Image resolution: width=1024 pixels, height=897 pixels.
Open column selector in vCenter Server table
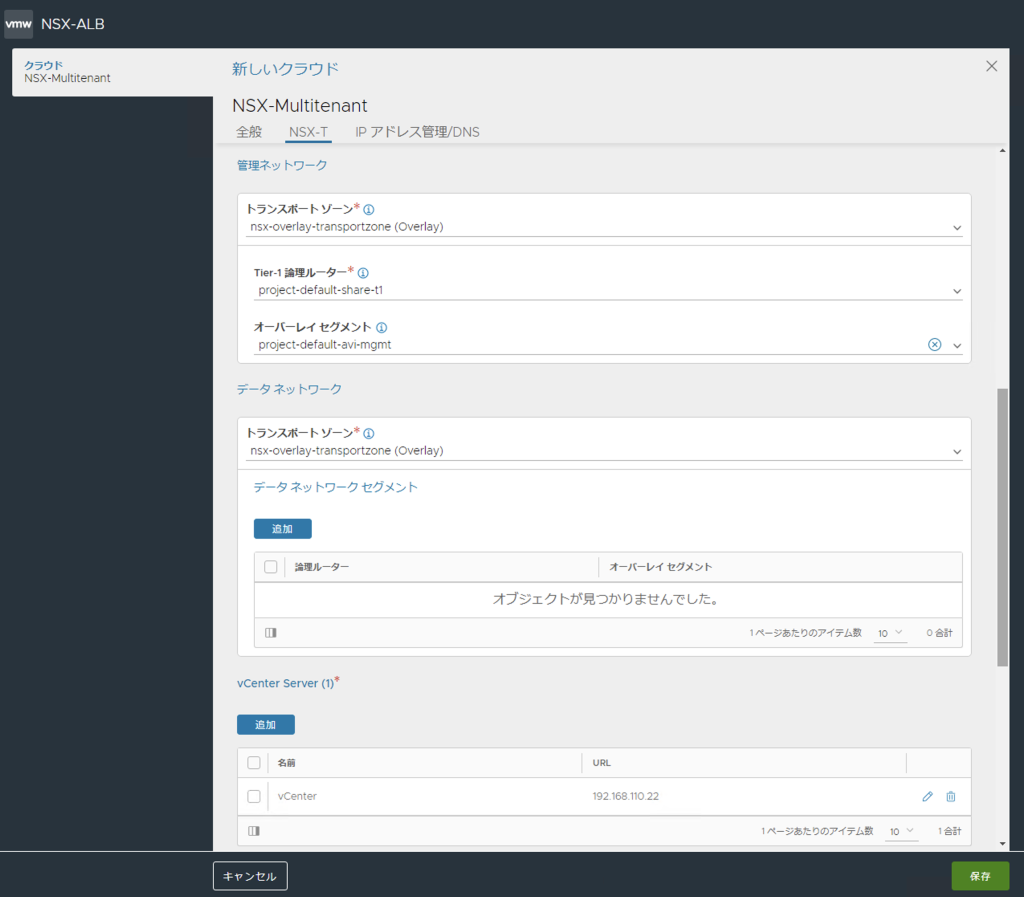(x=254, y=831)
